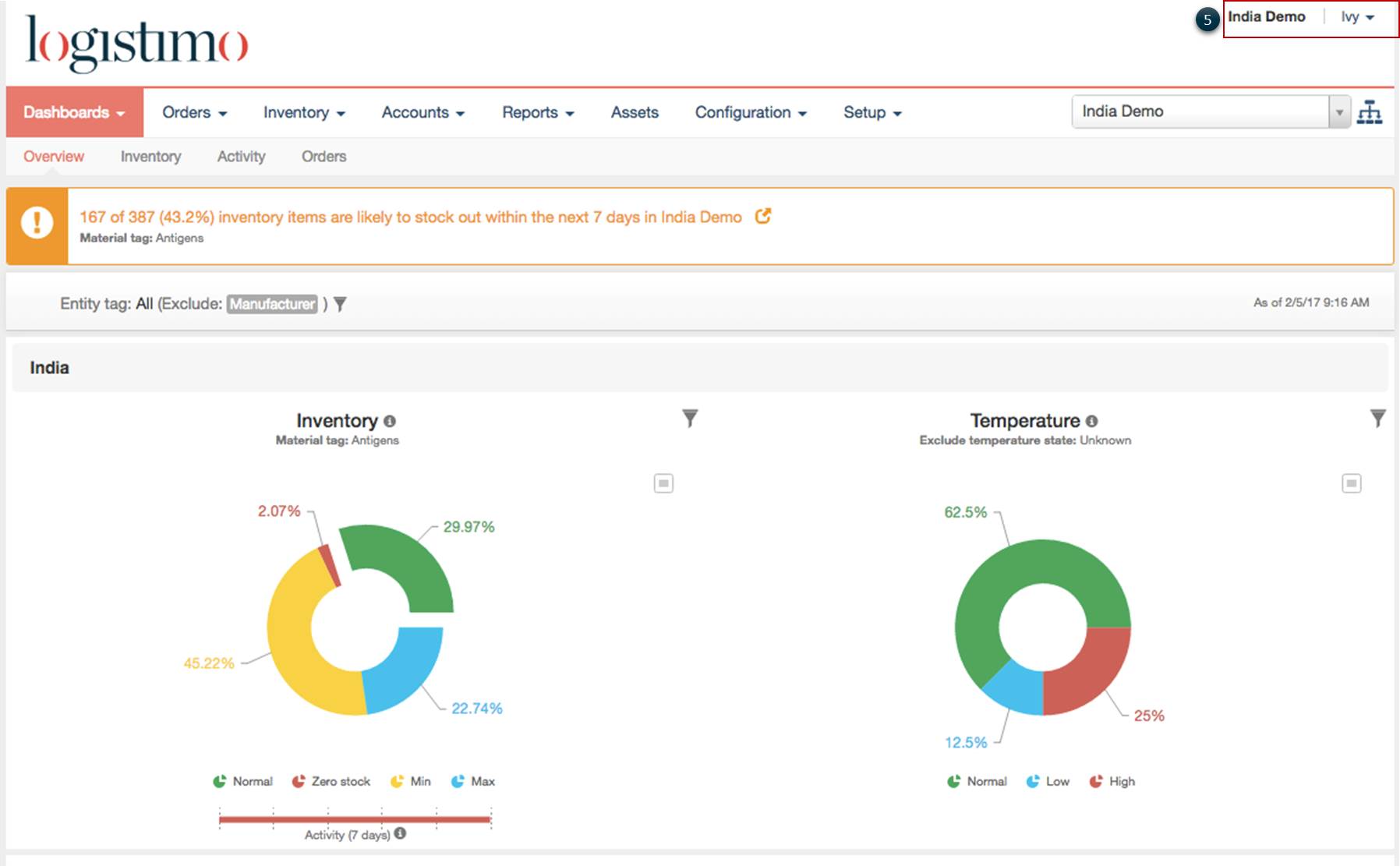This screenshot has width=1400, height=866.
Task: Click the Material tag: Antigens alert text
Action: pyautogui.click(x=141, y=239)
